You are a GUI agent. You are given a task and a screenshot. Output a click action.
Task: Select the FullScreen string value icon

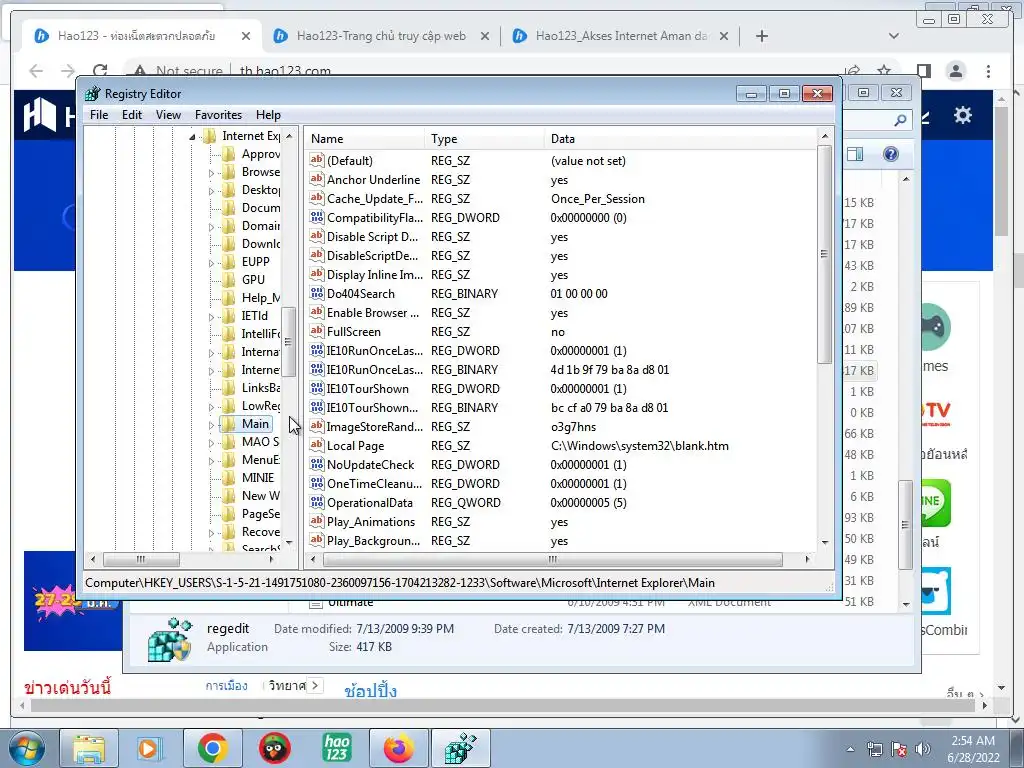pos(317,331)
